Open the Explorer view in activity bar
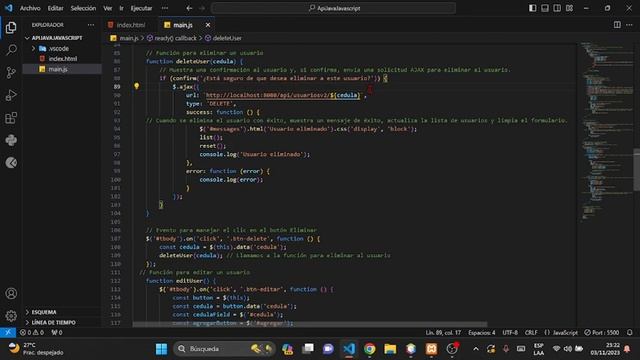 click(11, 27)
